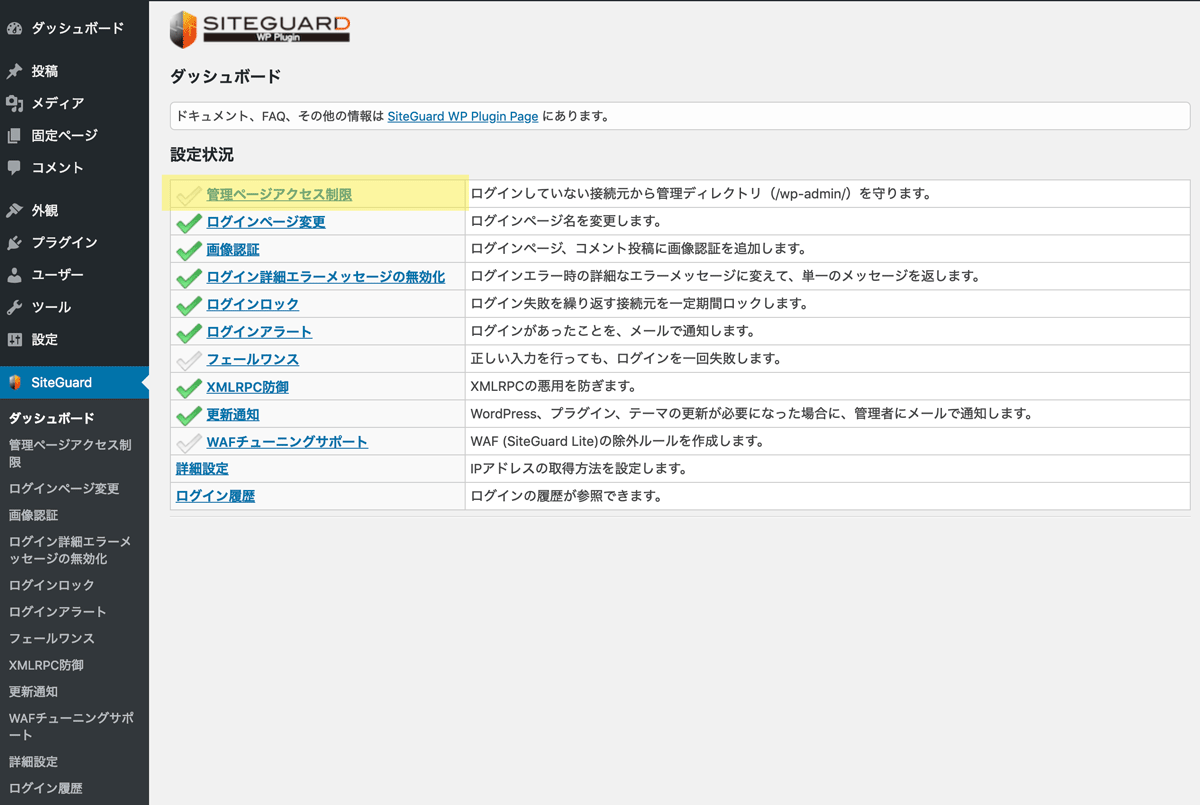Open the フェールワンス link in table
Viewport: 1200px width, 805px height.
(x=253, y=359)
